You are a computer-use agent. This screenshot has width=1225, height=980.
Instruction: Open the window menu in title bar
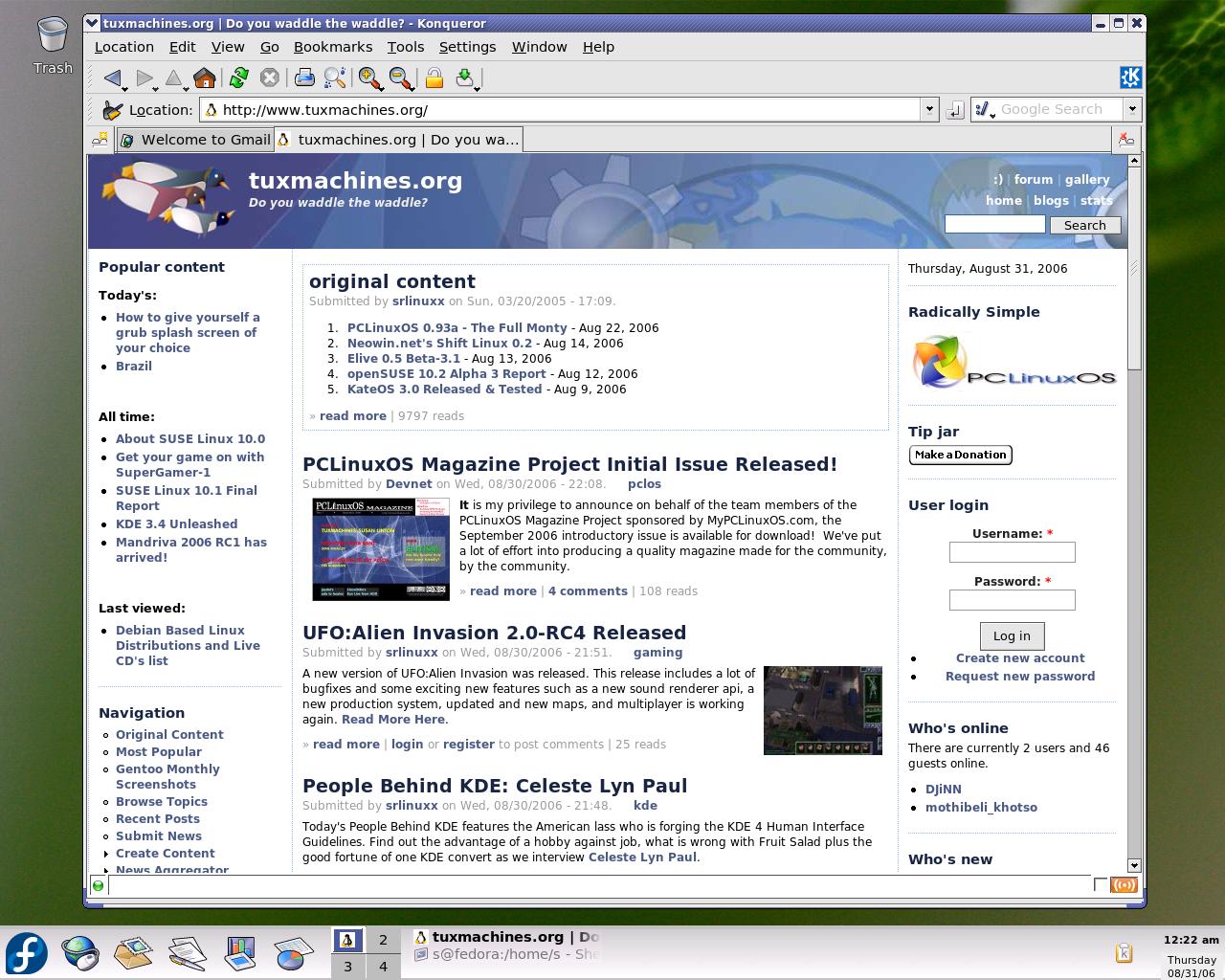point(92,23)
